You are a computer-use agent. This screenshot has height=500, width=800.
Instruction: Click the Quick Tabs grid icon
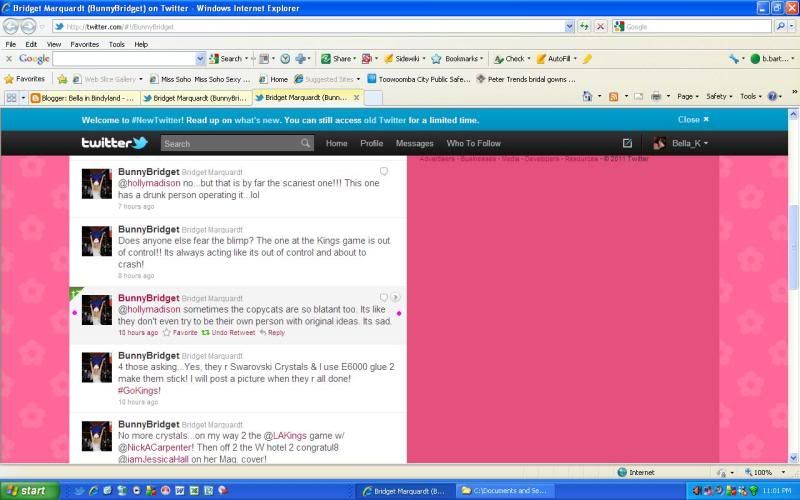click(x=11, y=97)
